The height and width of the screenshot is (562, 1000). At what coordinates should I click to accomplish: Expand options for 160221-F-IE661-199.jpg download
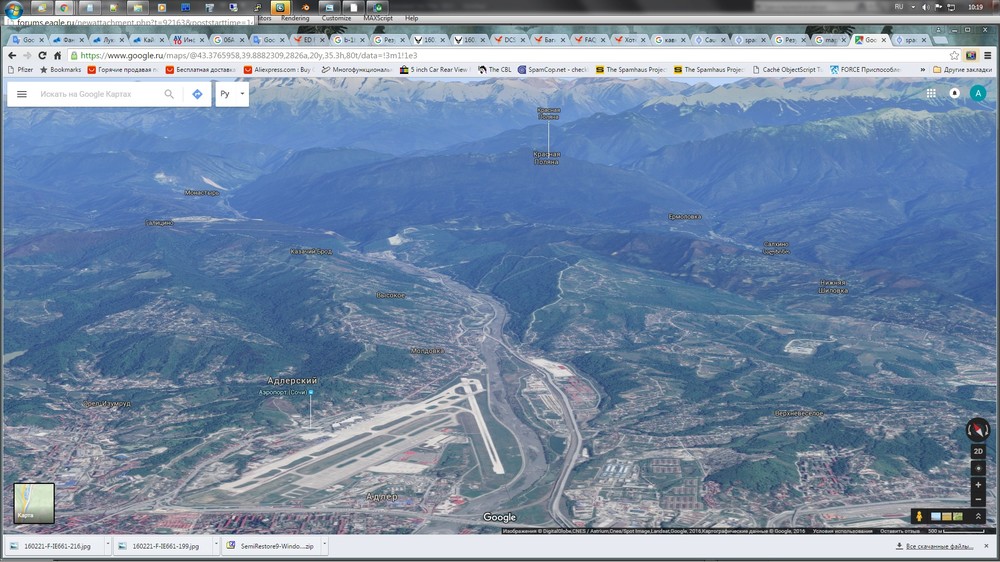coord(216,545)
